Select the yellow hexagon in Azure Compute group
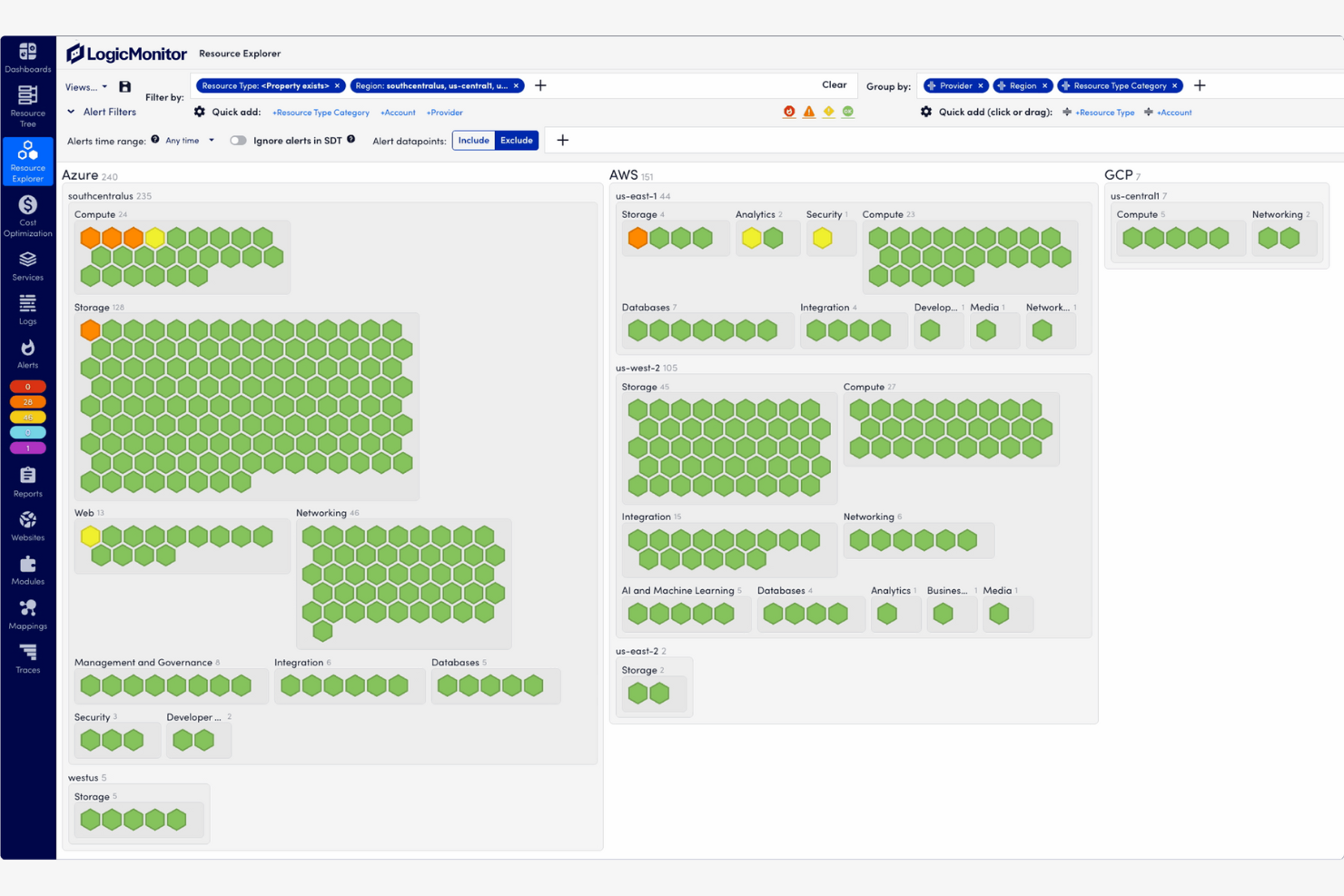 pyautogui.click(x=155, y=238)
